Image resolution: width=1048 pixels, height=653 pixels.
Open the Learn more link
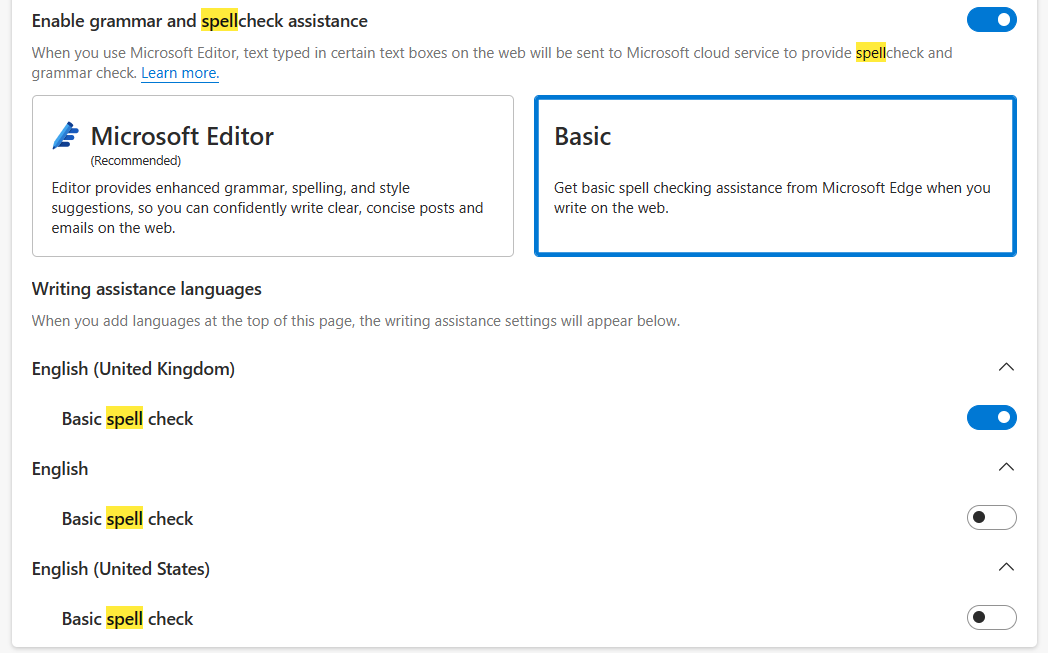180,73
